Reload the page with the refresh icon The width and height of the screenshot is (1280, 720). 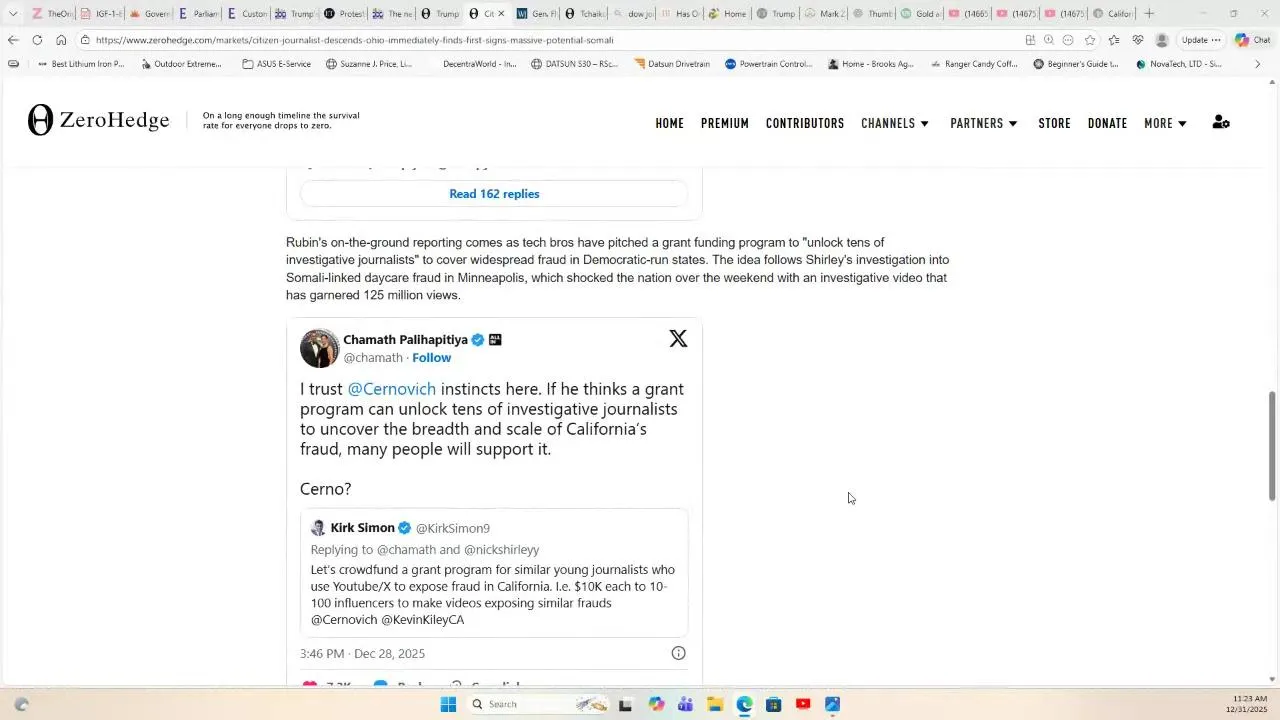coord(37,40)
